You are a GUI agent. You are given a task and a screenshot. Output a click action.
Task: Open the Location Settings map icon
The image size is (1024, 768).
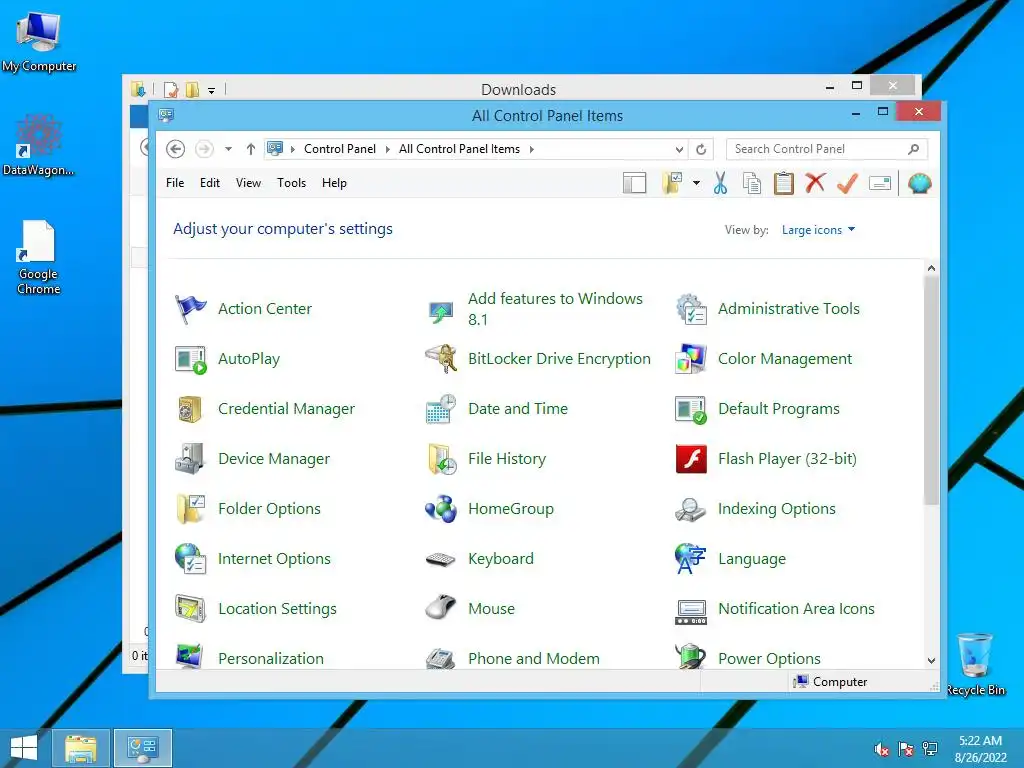(190, 609)
